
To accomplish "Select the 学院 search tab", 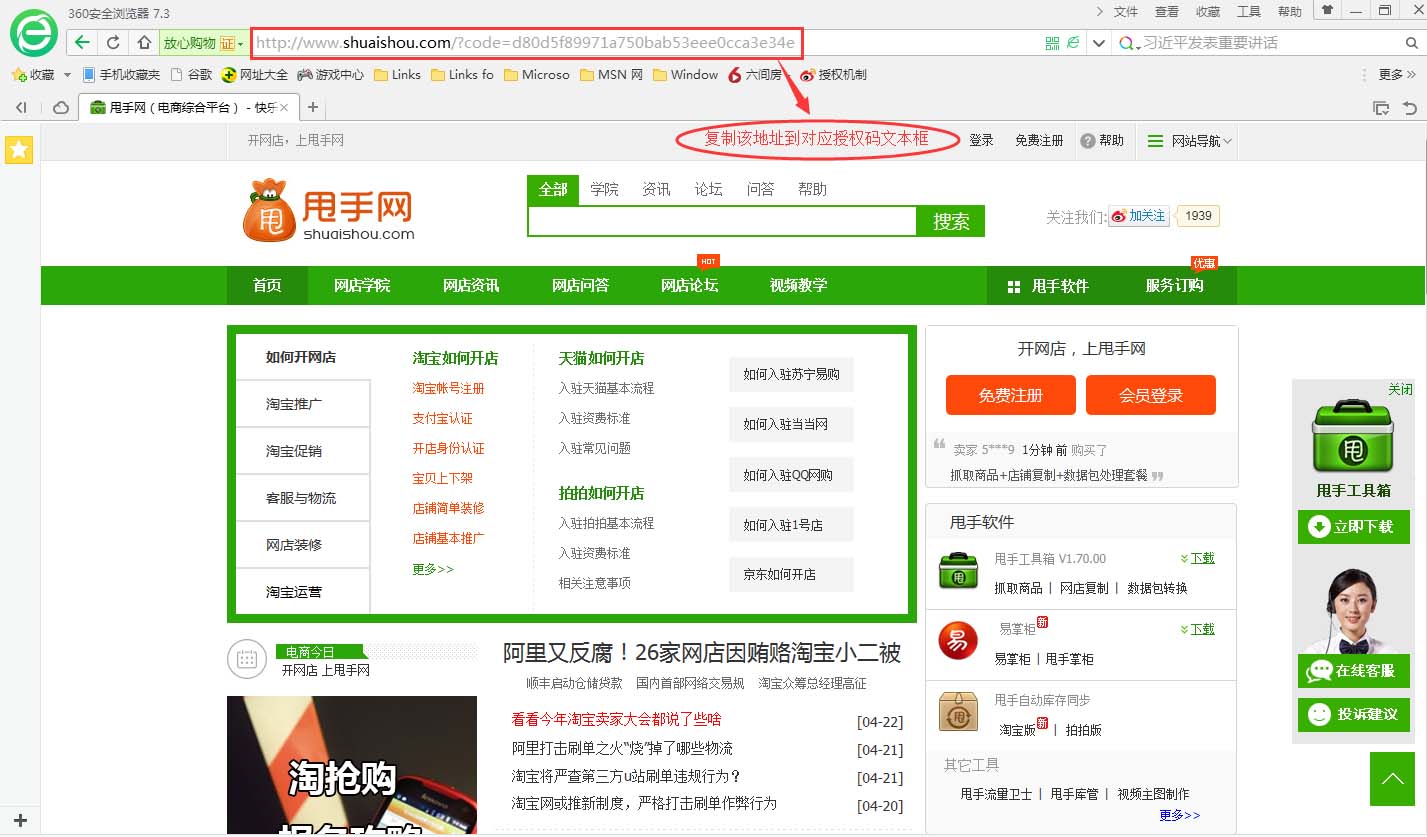I will pyautogui.click(x=604, y=189).
